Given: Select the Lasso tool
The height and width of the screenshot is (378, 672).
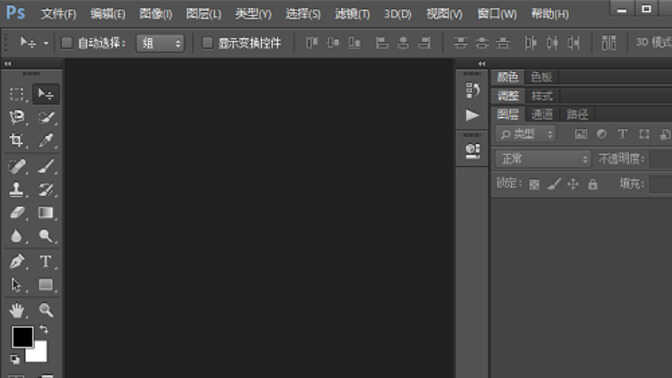Looking at the screenshot, I should [x=17, y=117].
